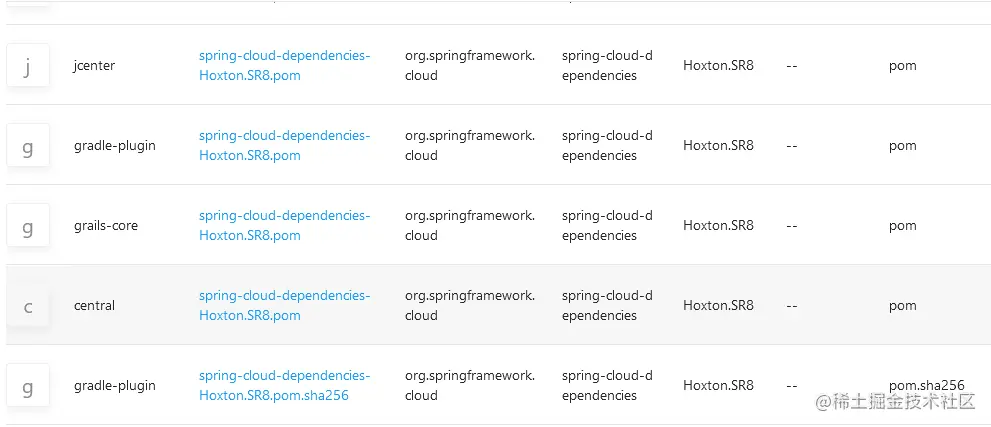
Task: Click spring-cloud-dependencies artifact in grails-core row
Action: (x=606, y=225)
